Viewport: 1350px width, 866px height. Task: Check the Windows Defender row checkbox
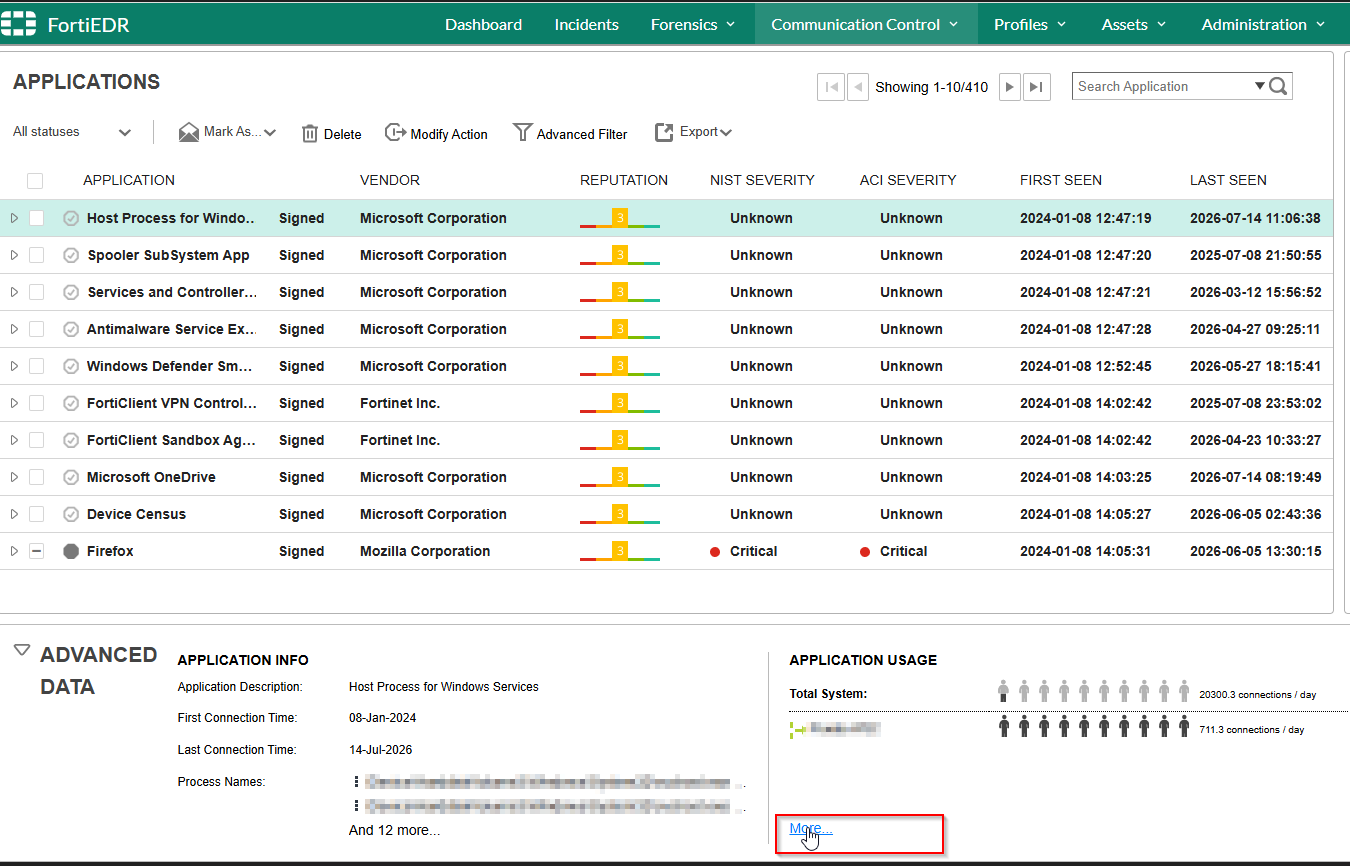click(37, 366)
